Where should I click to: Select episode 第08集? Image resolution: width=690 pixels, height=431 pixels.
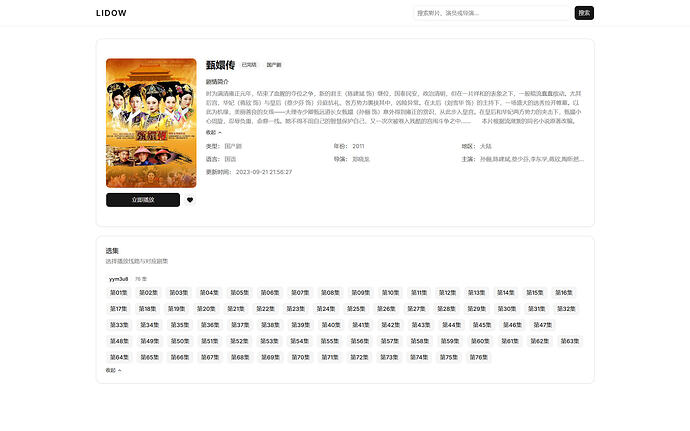330,293
